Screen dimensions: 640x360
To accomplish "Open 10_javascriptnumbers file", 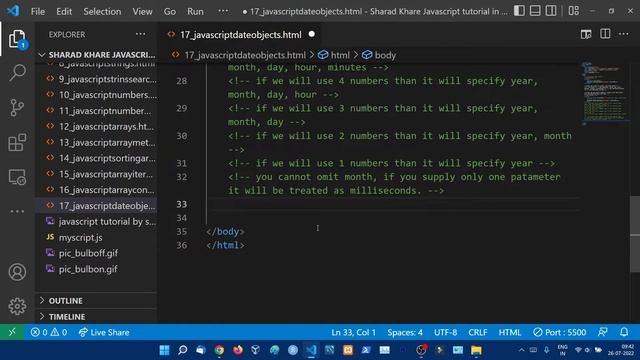I will (97, 95).
